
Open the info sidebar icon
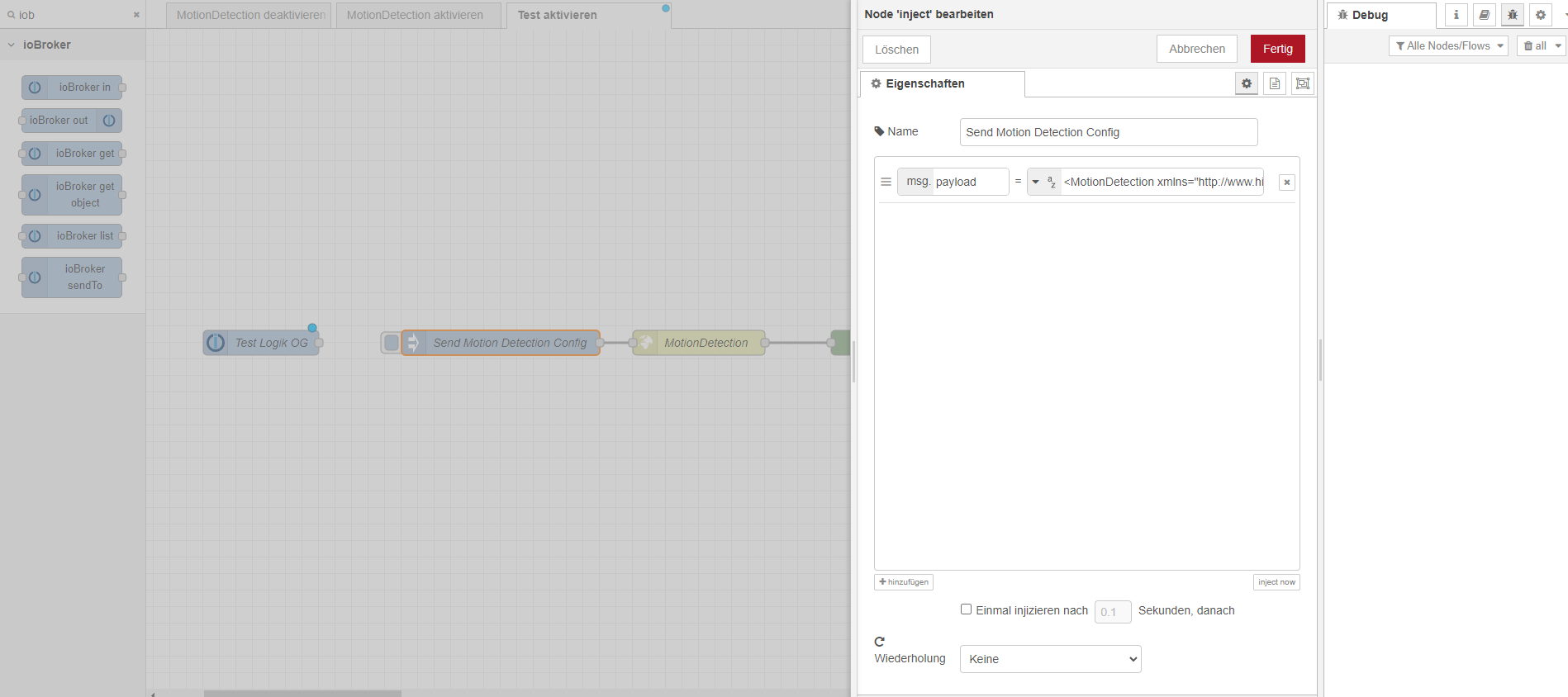(x=1456, y=15)
